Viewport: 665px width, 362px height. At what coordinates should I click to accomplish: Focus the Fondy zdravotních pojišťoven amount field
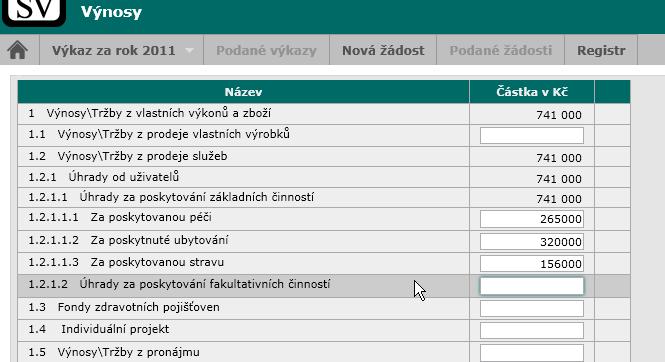pyautogui.click(x=532, y=308)
